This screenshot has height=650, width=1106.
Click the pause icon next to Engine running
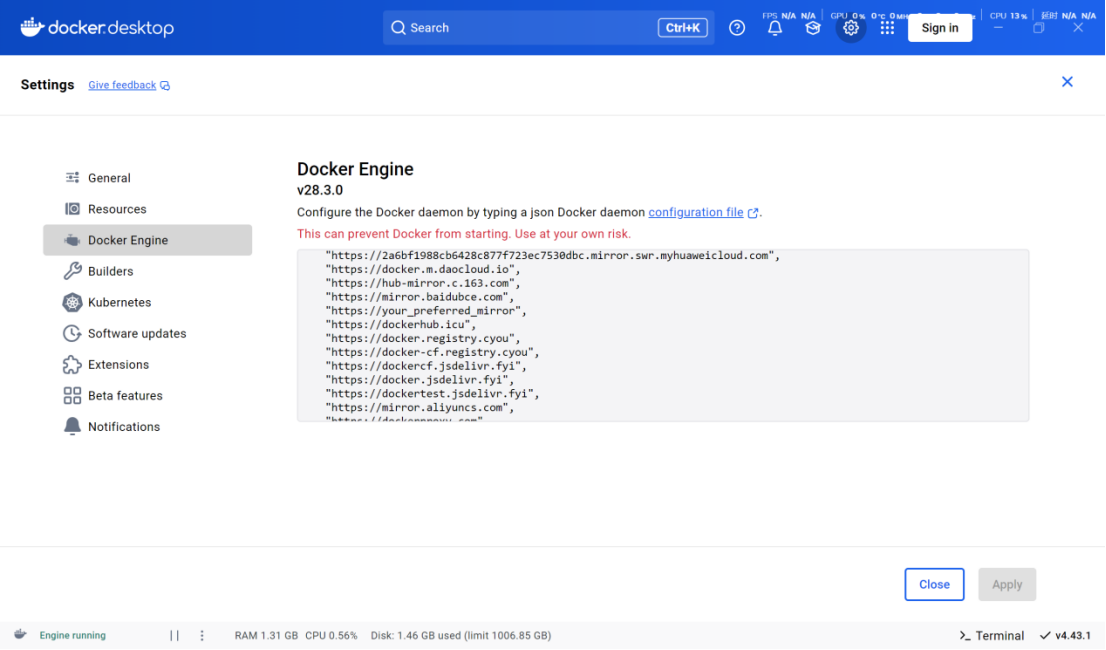(174, 635)
